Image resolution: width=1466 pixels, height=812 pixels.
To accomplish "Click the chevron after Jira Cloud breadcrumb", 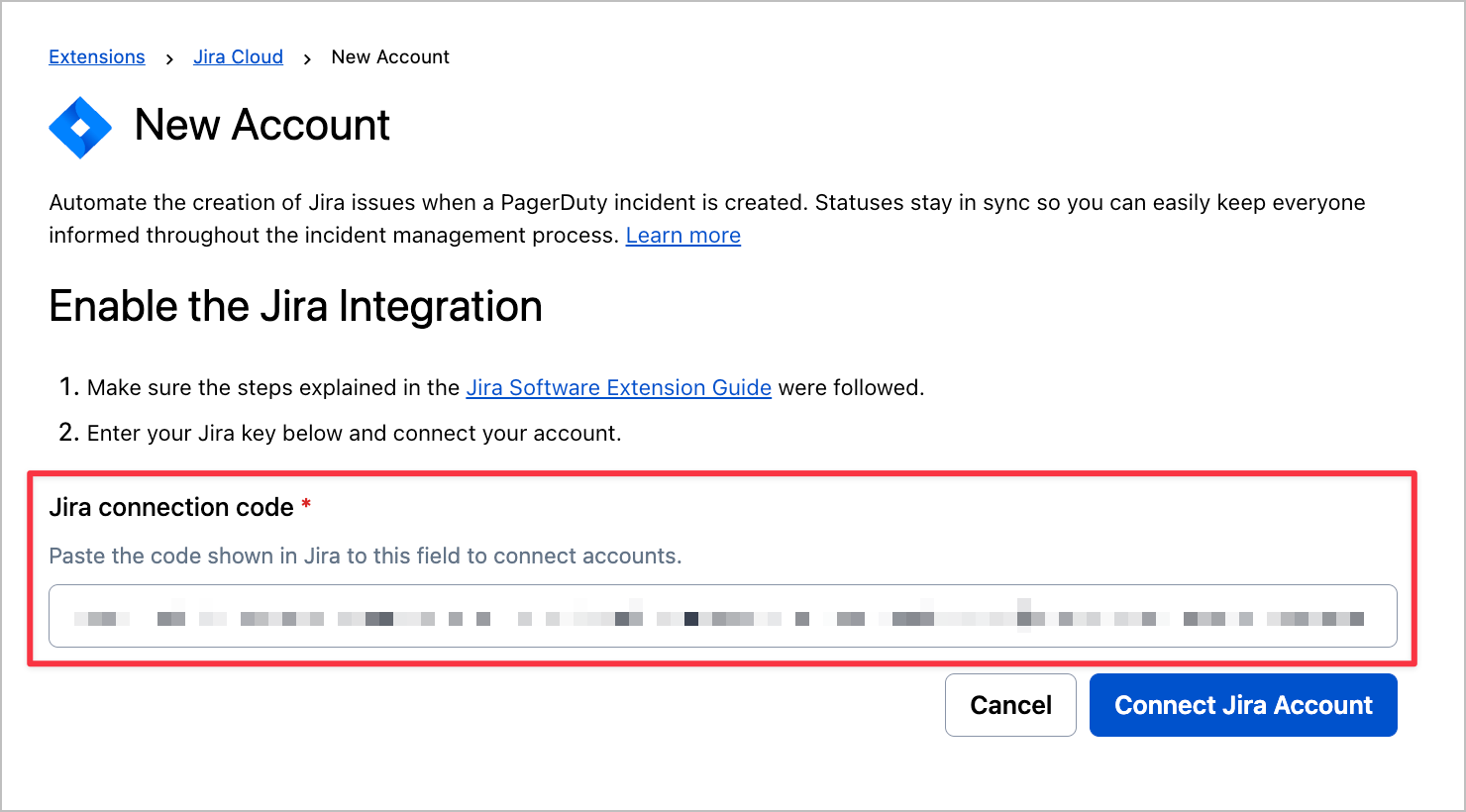I will (307, 59).
